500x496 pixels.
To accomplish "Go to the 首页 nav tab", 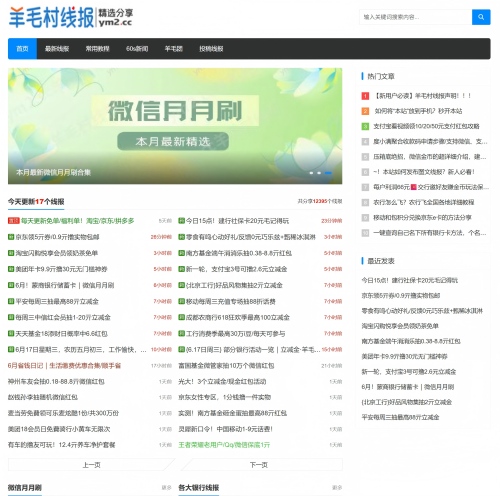I will (22, 49).
